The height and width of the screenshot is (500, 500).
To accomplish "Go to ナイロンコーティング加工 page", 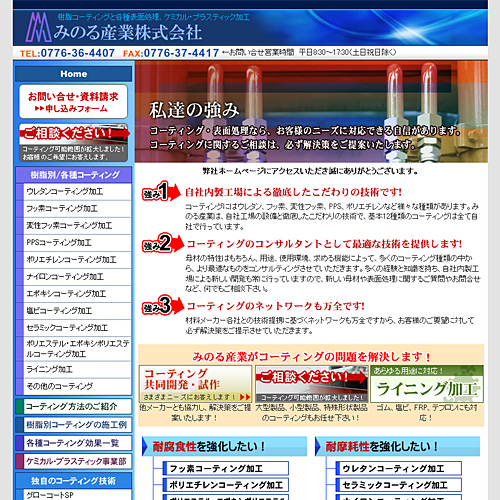I will point(77,277).
